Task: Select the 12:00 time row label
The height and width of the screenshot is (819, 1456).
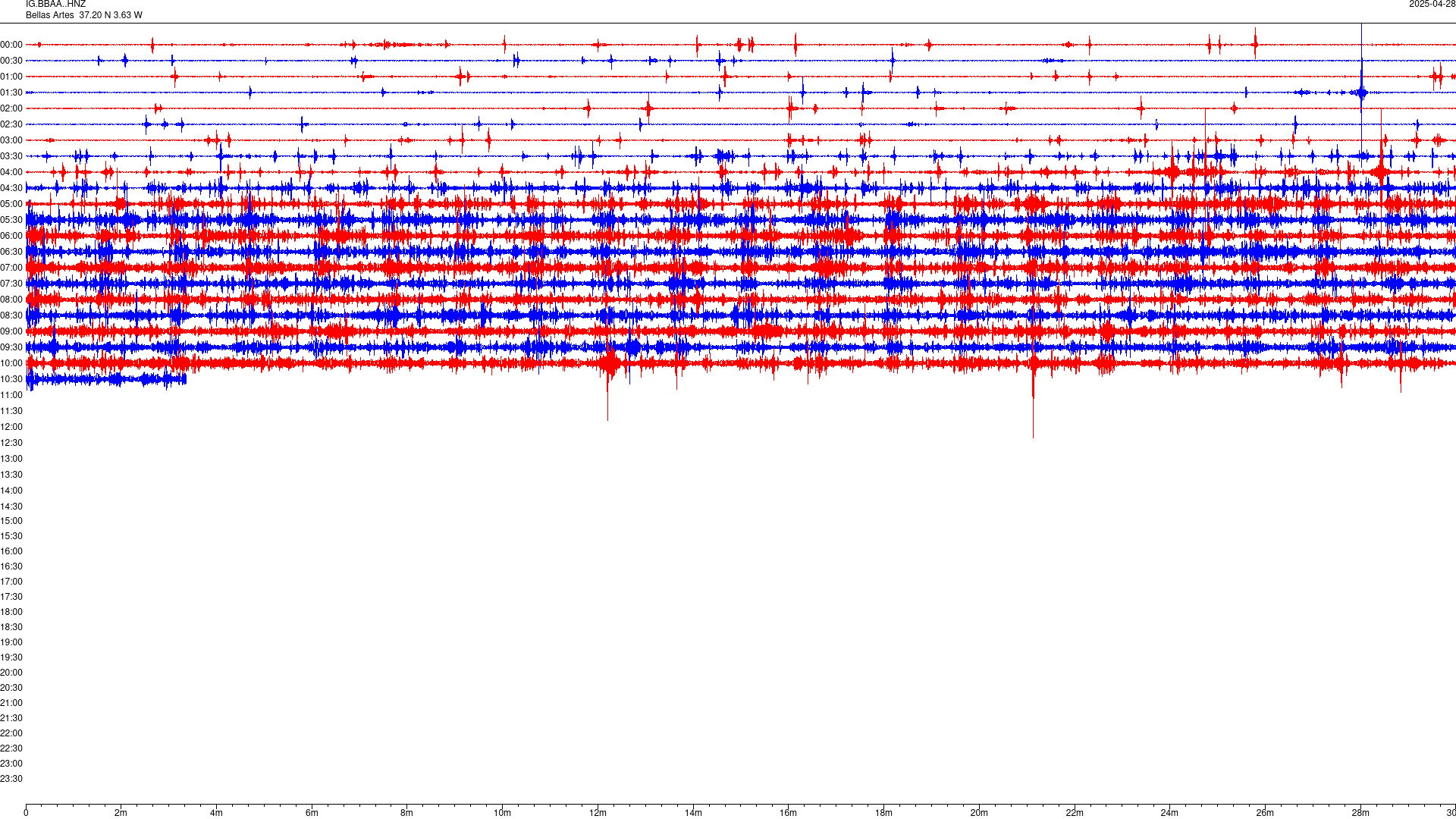Action: click(11, 427)
